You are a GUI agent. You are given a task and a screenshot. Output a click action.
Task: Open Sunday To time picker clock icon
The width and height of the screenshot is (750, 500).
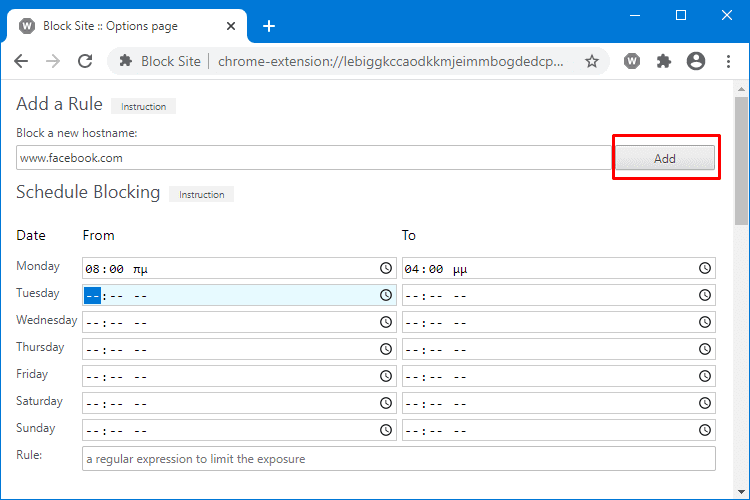pyautogui.click(x=705, y=430)
